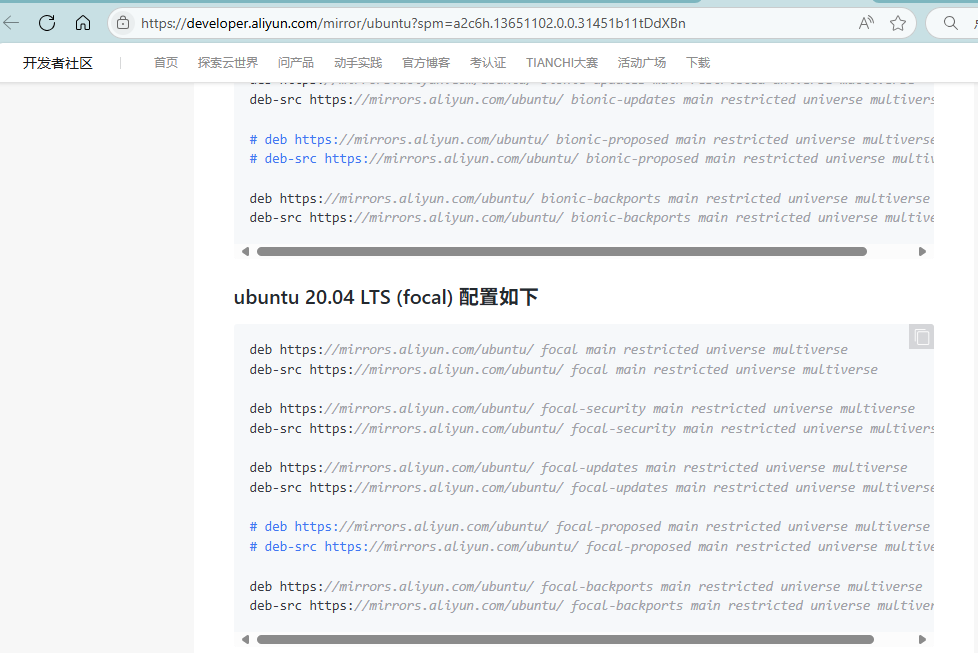Click right arrow of bionic code scrollbar

tap(922, 251)
